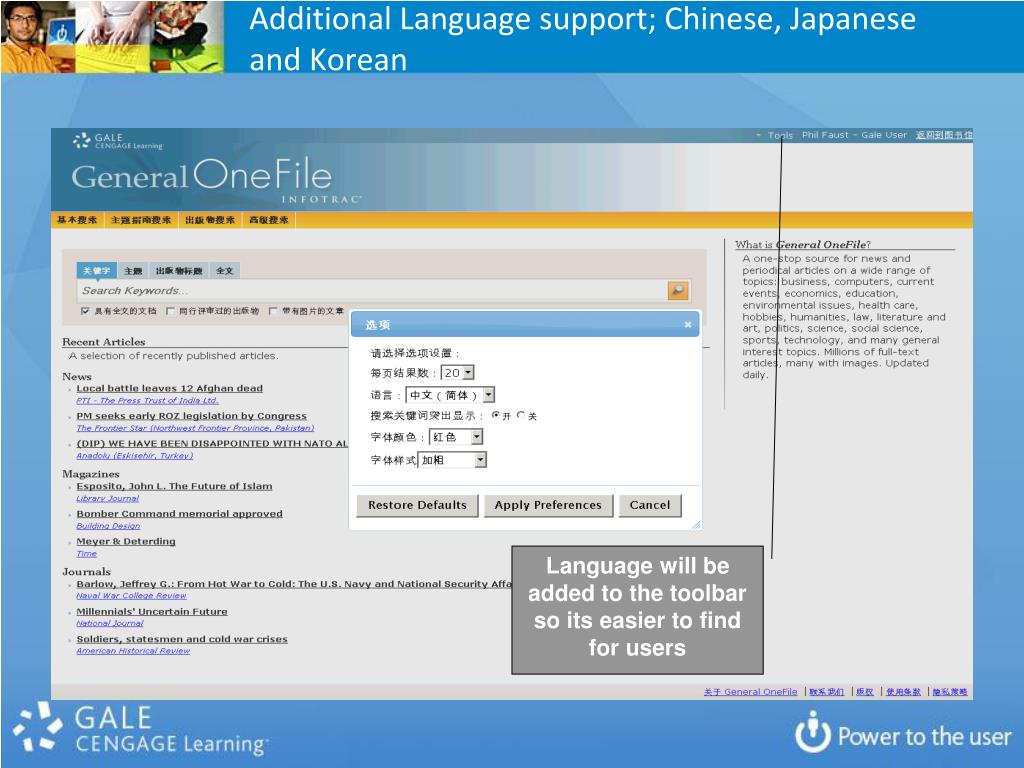Click the Phil Faust - Gale User text
The width and height of the screenshot is (1024, 768).
(854, 135)
